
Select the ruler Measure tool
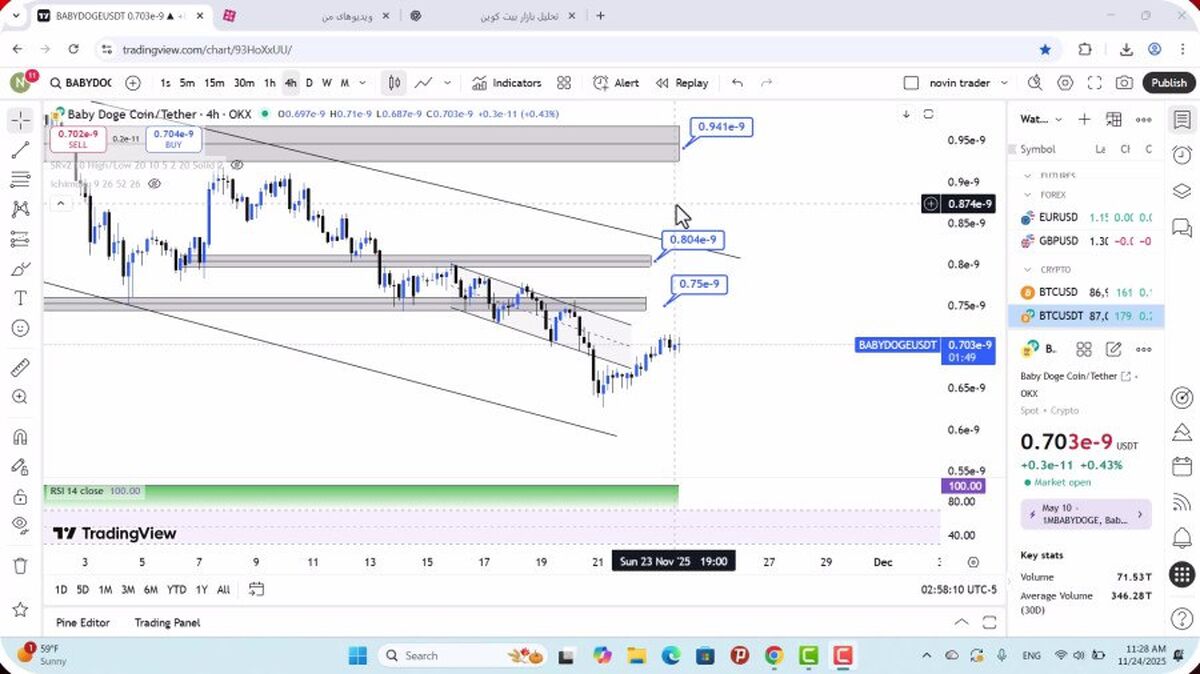[x=21, y=367]
